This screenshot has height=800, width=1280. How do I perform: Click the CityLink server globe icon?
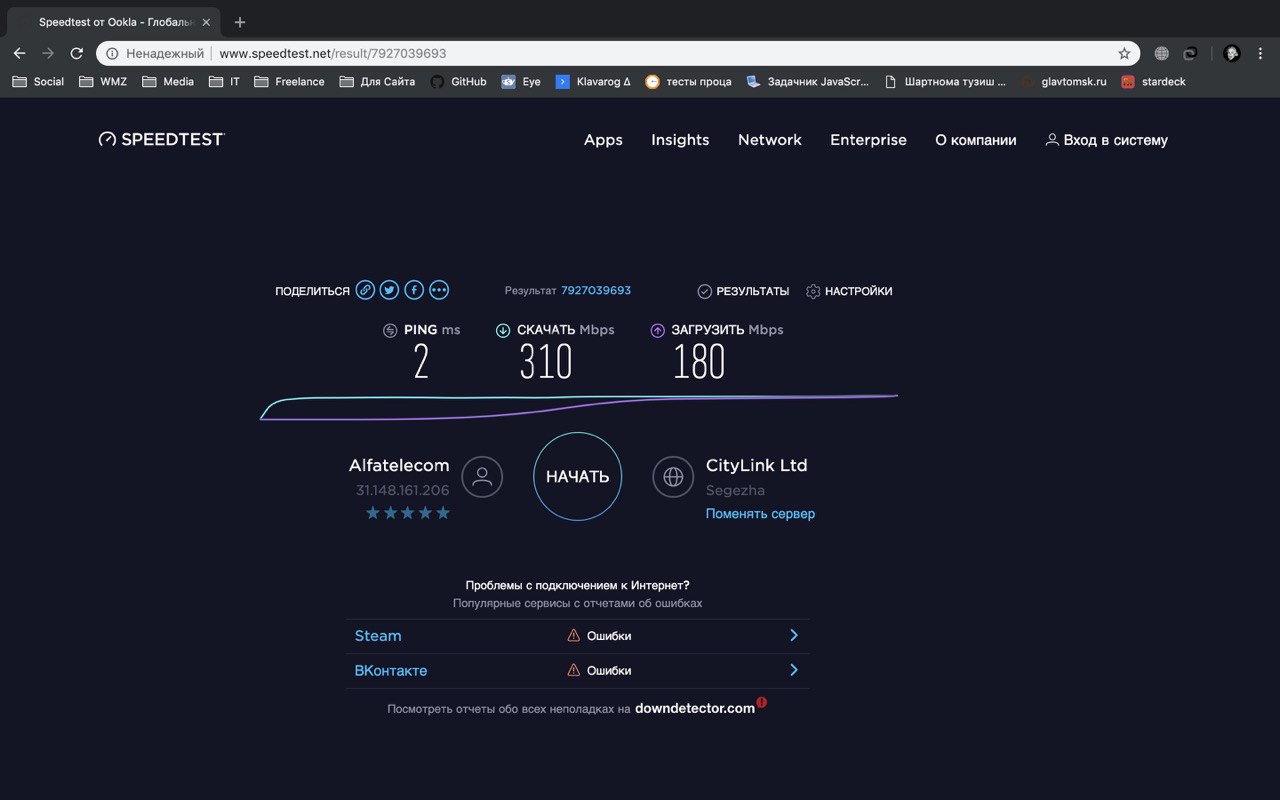tap(673, 477)
